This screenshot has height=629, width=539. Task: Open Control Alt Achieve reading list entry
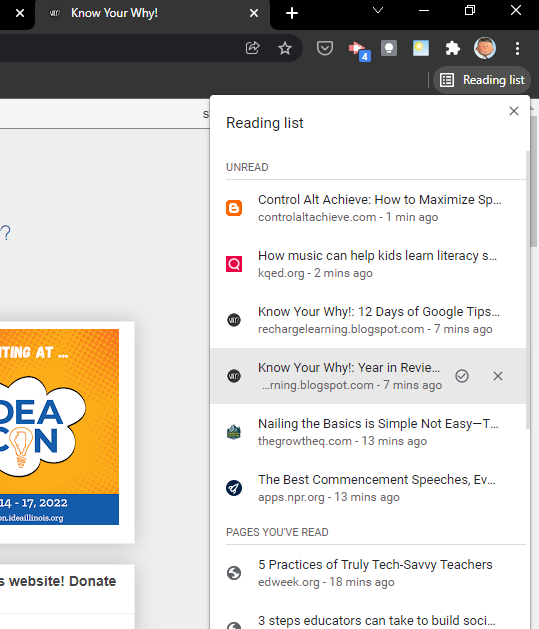(368, 208)
